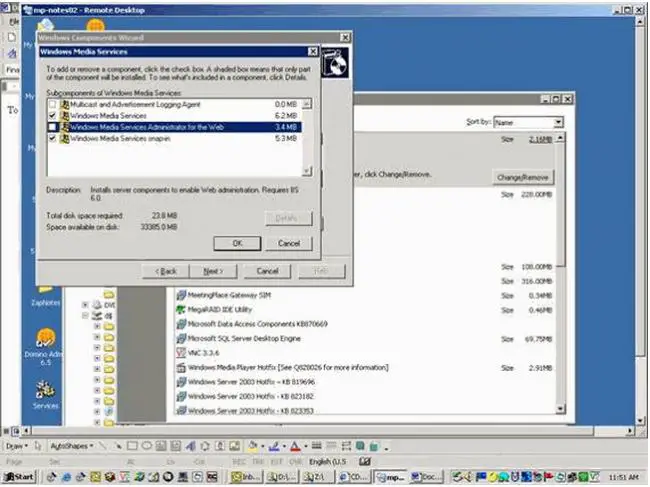Select VNC 3.3.6 program icon
The image size is (650, 487).
click(x=181, y=353)
